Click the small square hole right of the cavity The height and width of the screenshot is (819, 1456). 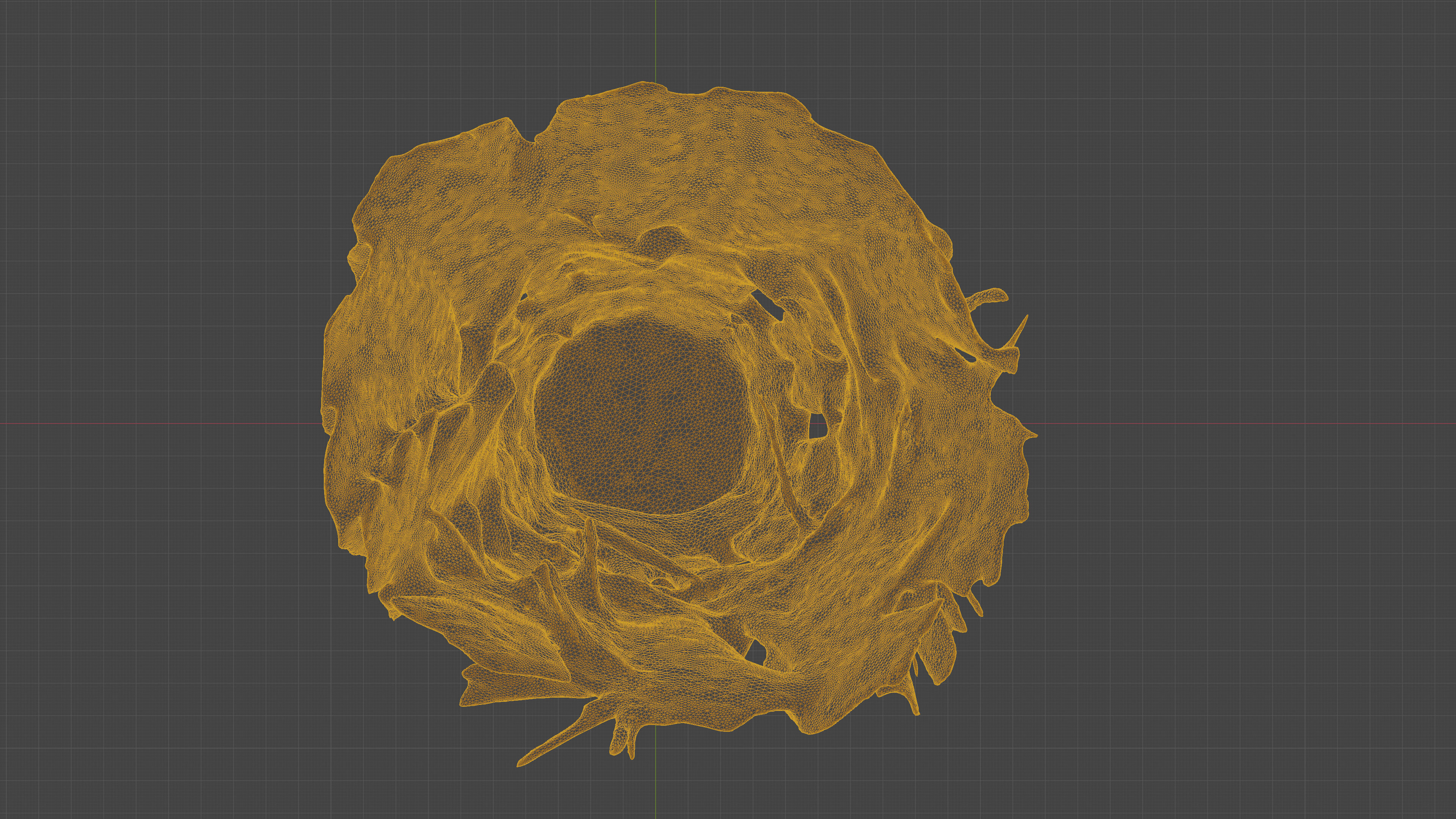[x=818, y=425]
